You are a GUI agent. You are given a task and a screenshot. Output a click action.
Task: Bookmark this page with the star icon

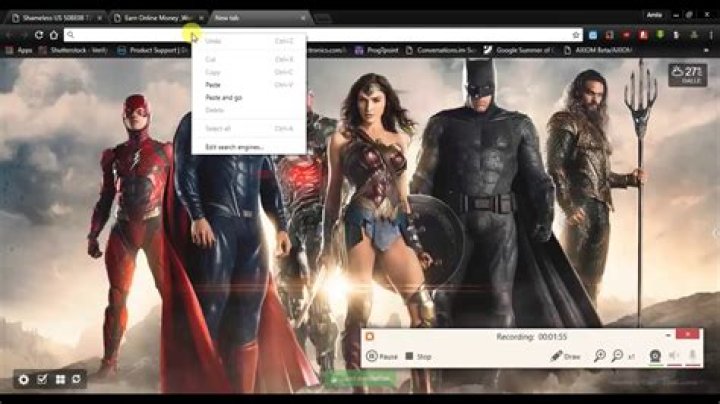[x=576, y=35]
